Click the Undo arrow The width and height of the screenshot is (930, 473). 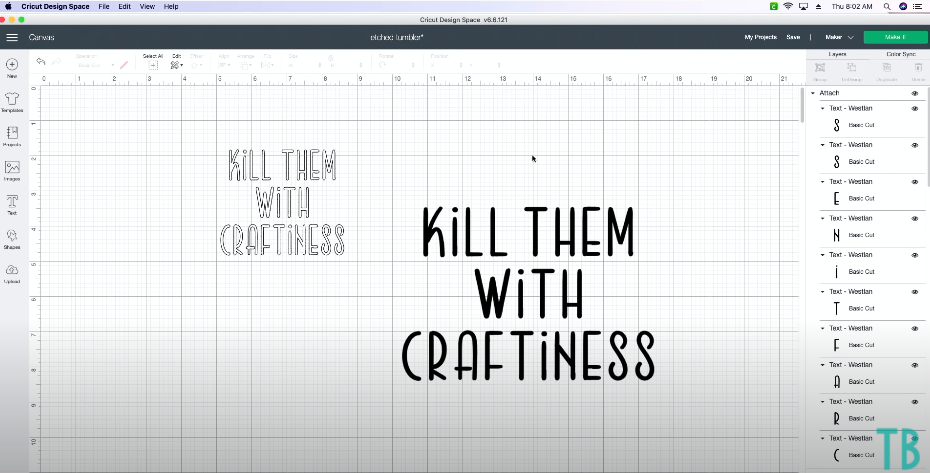[x=41, y=62]
